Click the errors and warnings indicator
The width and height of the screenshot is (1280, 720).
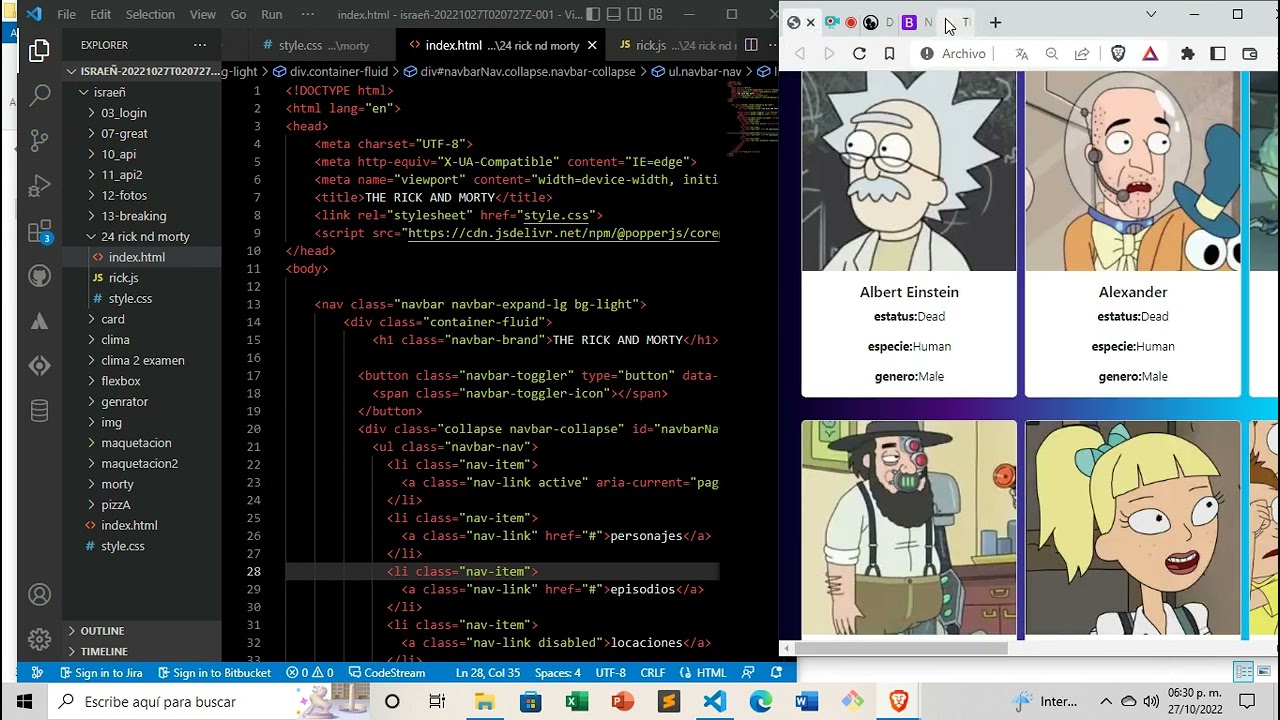310,673
